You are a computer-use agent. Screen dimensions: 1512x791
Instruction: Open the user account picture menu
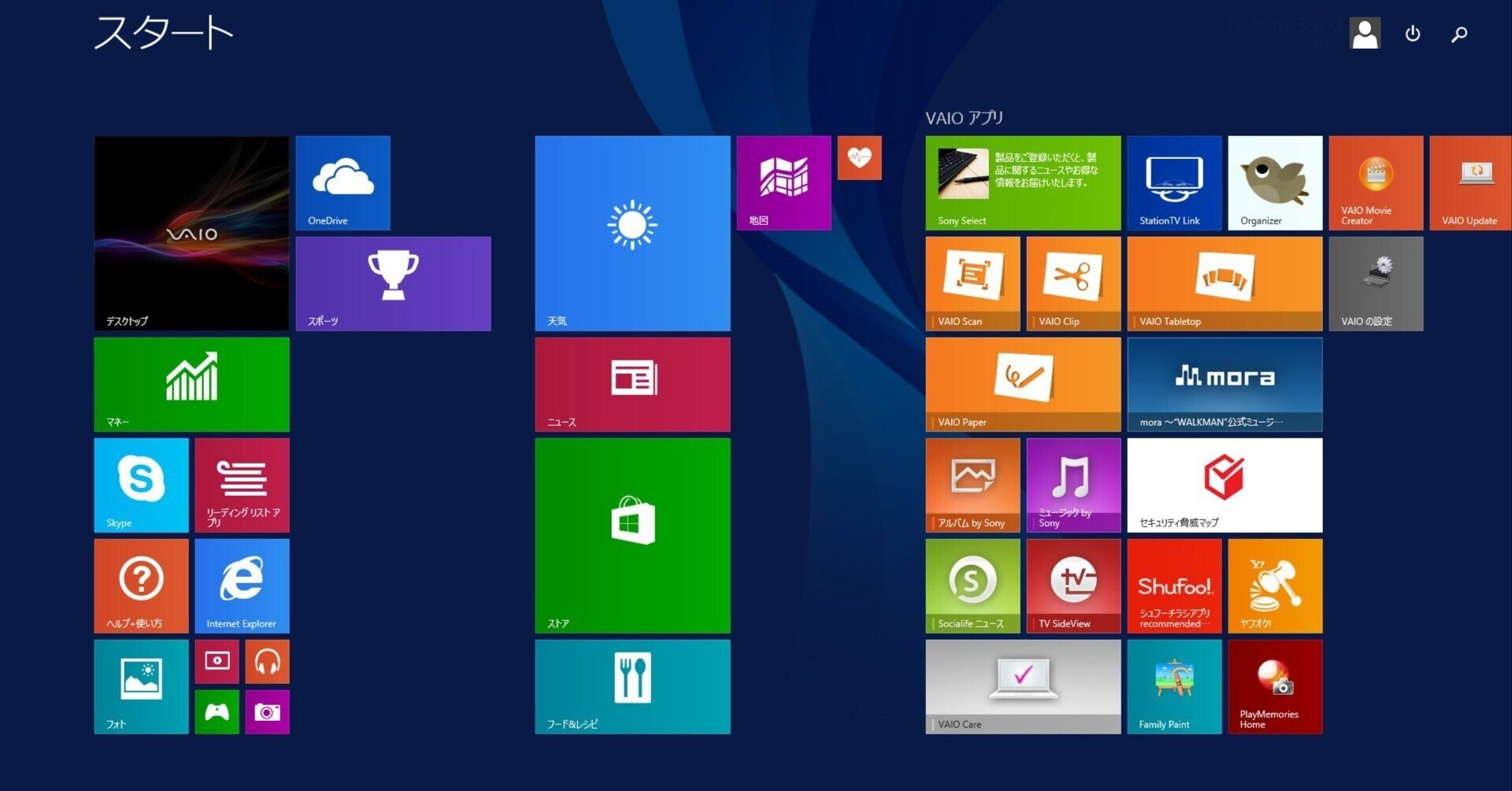1365,34
